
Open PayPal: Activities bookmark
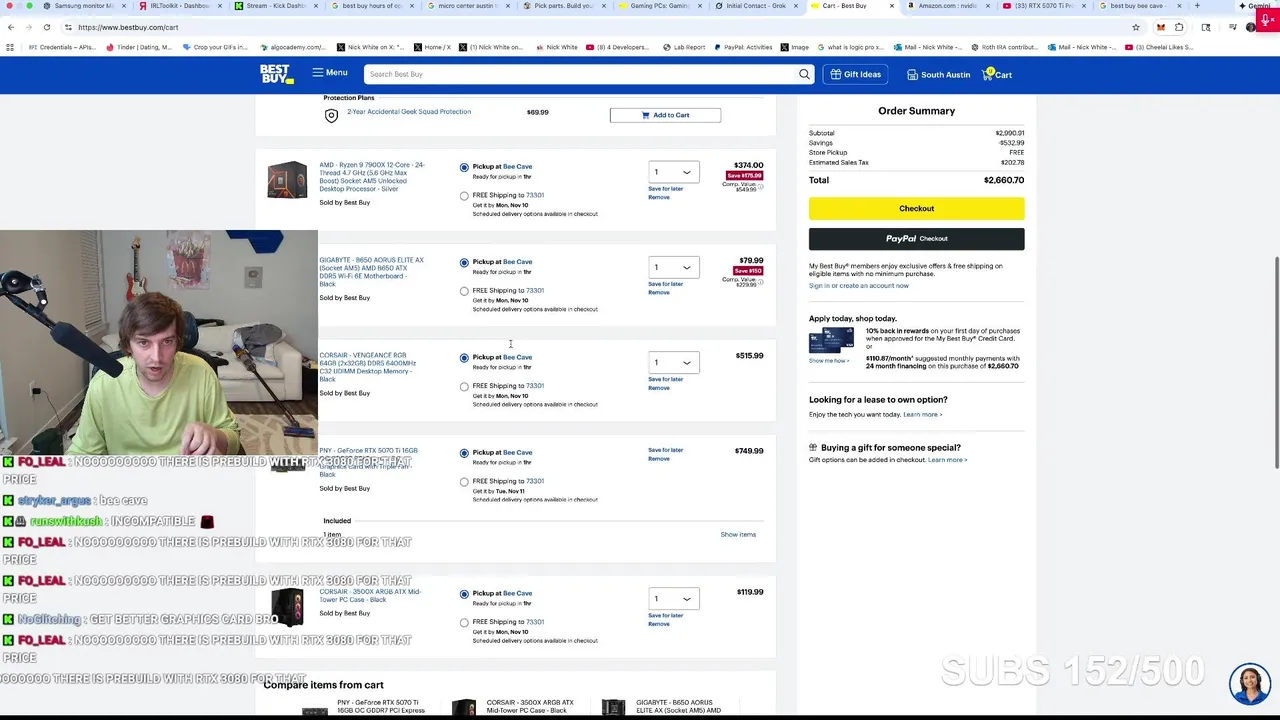(x=745, y=47)
